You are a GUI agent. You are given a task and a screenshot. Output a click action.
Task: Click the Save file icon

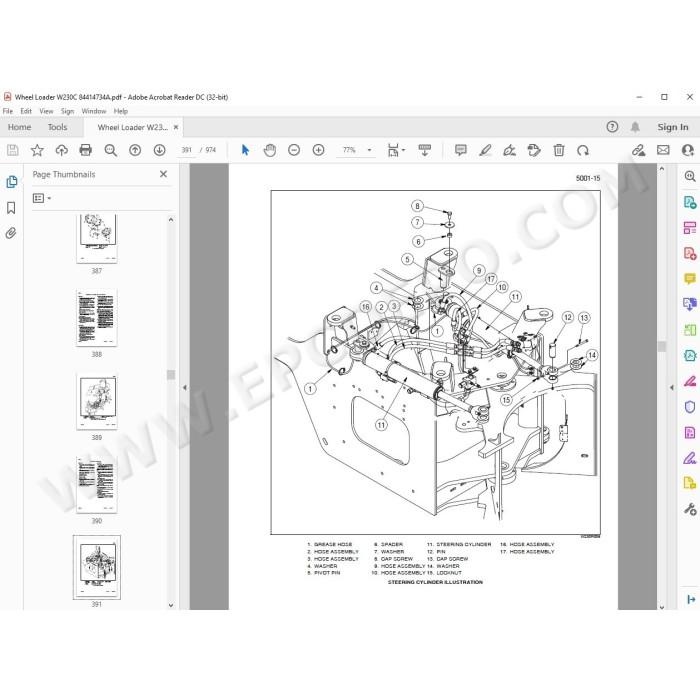point(12,150)
